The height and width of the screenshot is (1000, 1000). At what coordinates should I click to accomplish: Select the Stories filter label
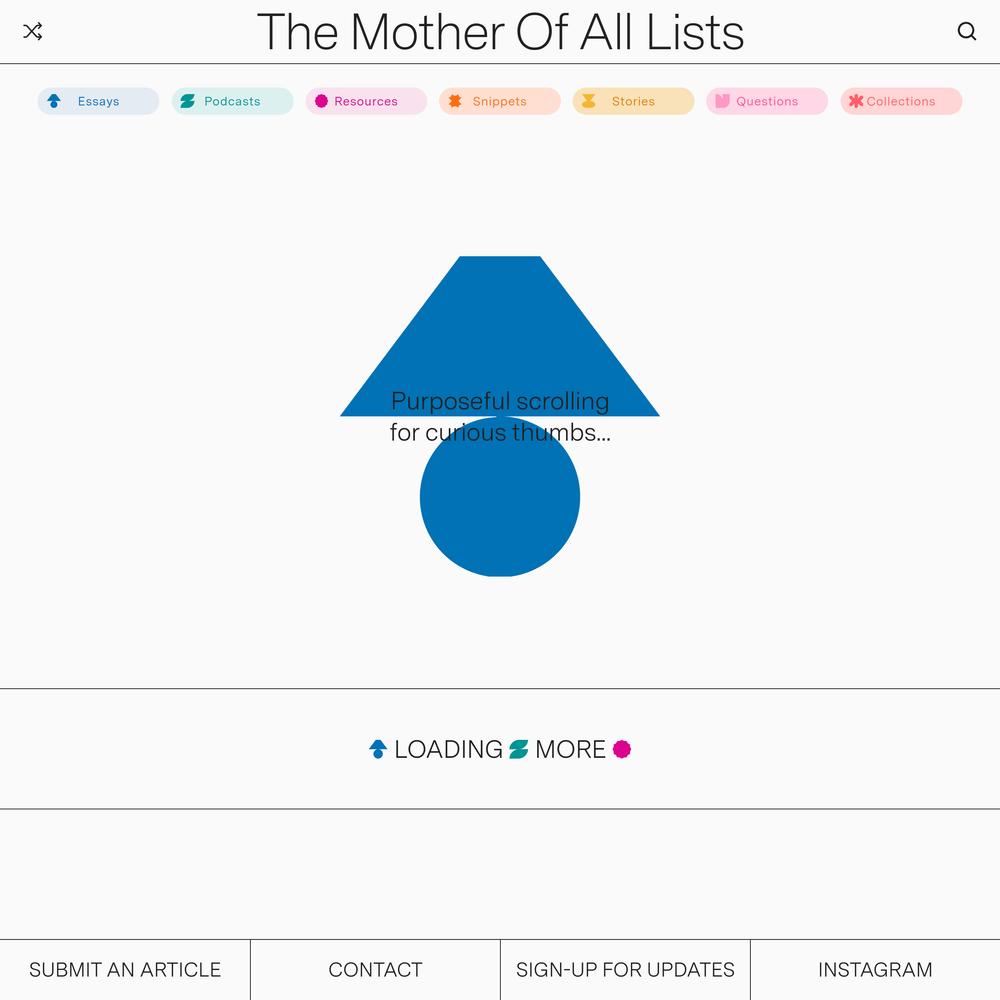click(633, 101)
